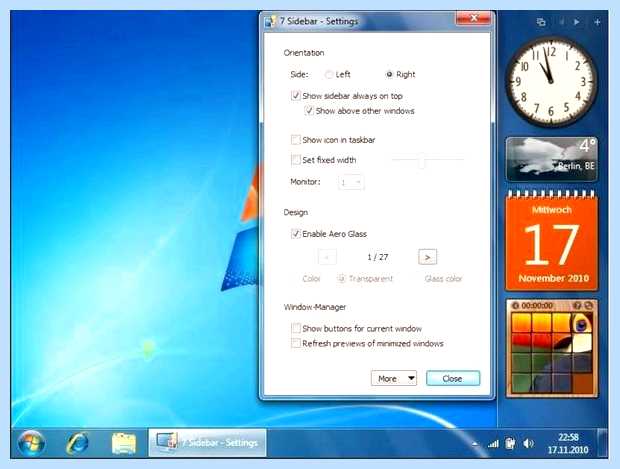The height and width of the screenshot is (469, 620).
Task: Click the power battery tray icon
Action: point(510,444)
